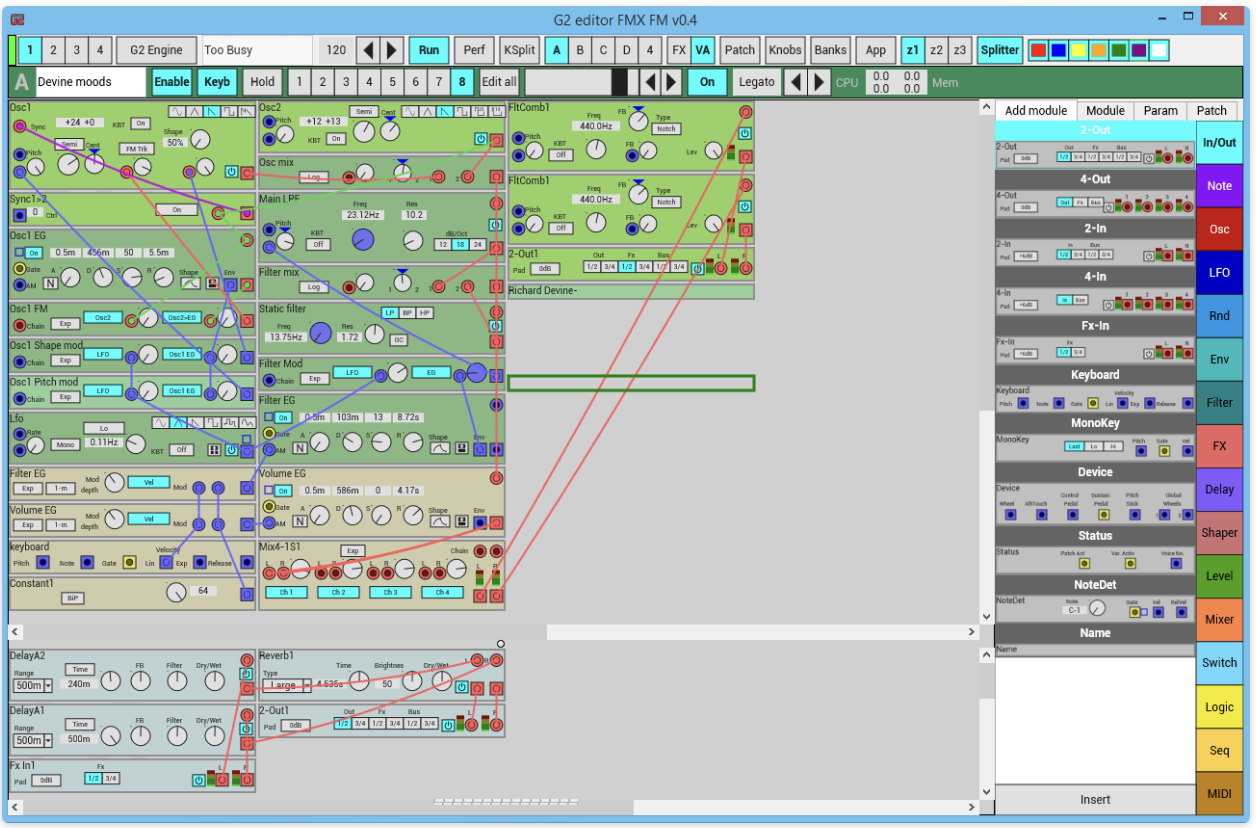Click right arrow next to tempo 120
This screenshot has height=828, width=1256.
pyautogui.click(x=392, y=50)
